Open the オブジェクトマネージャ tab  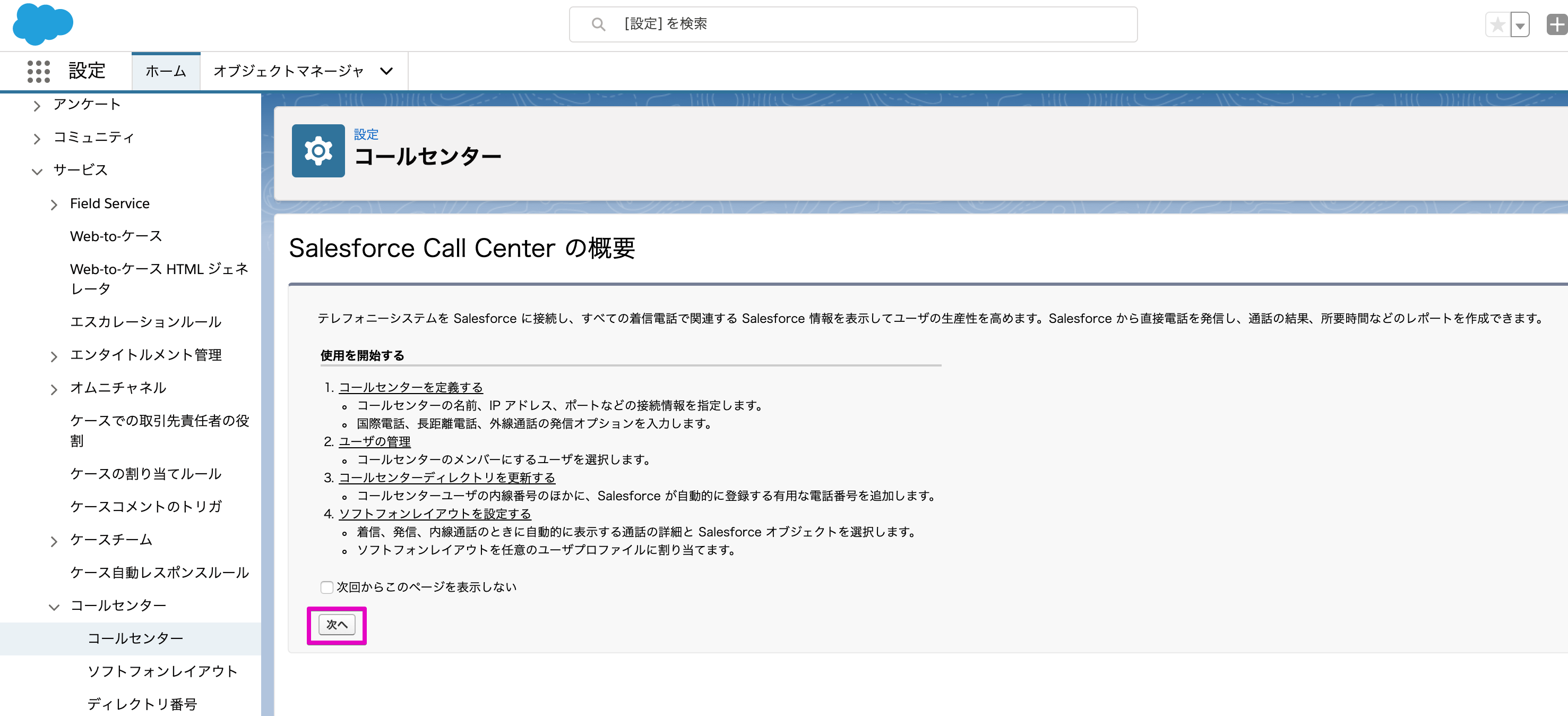[289, 71]
